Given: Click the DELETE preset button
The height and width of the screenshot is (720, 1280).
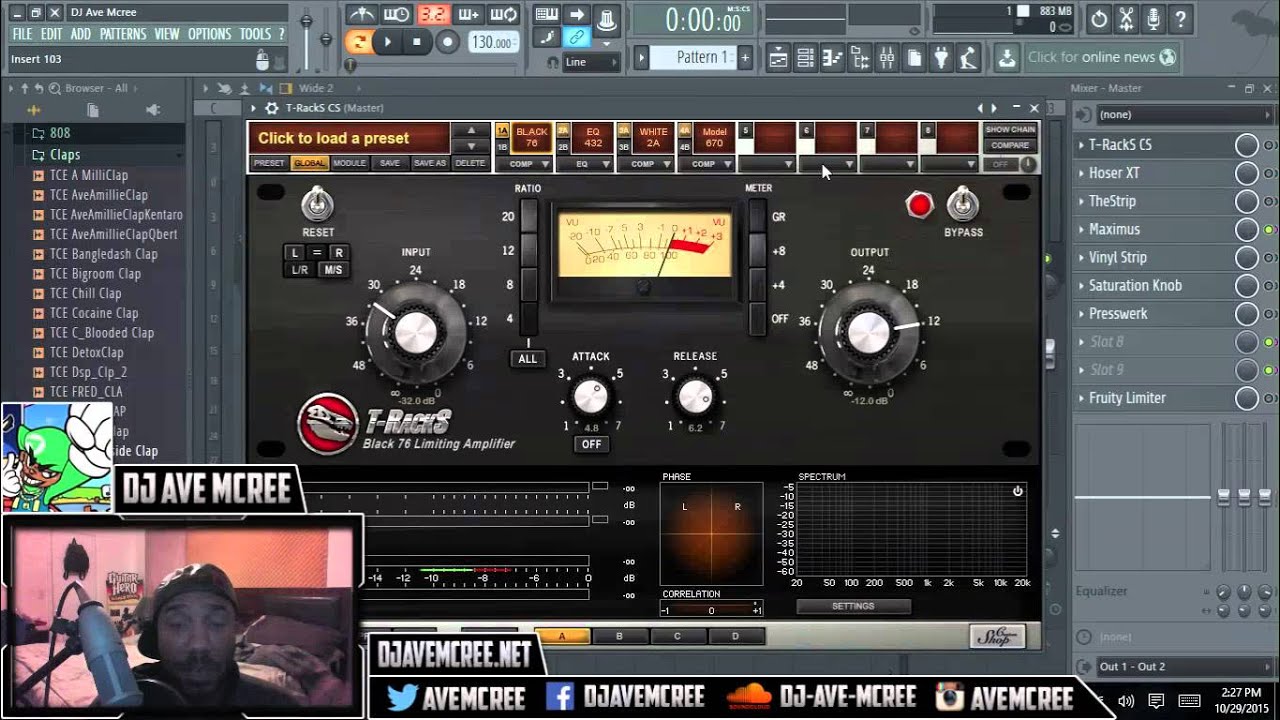Looking at the screenshot, I should click(470, 163).
